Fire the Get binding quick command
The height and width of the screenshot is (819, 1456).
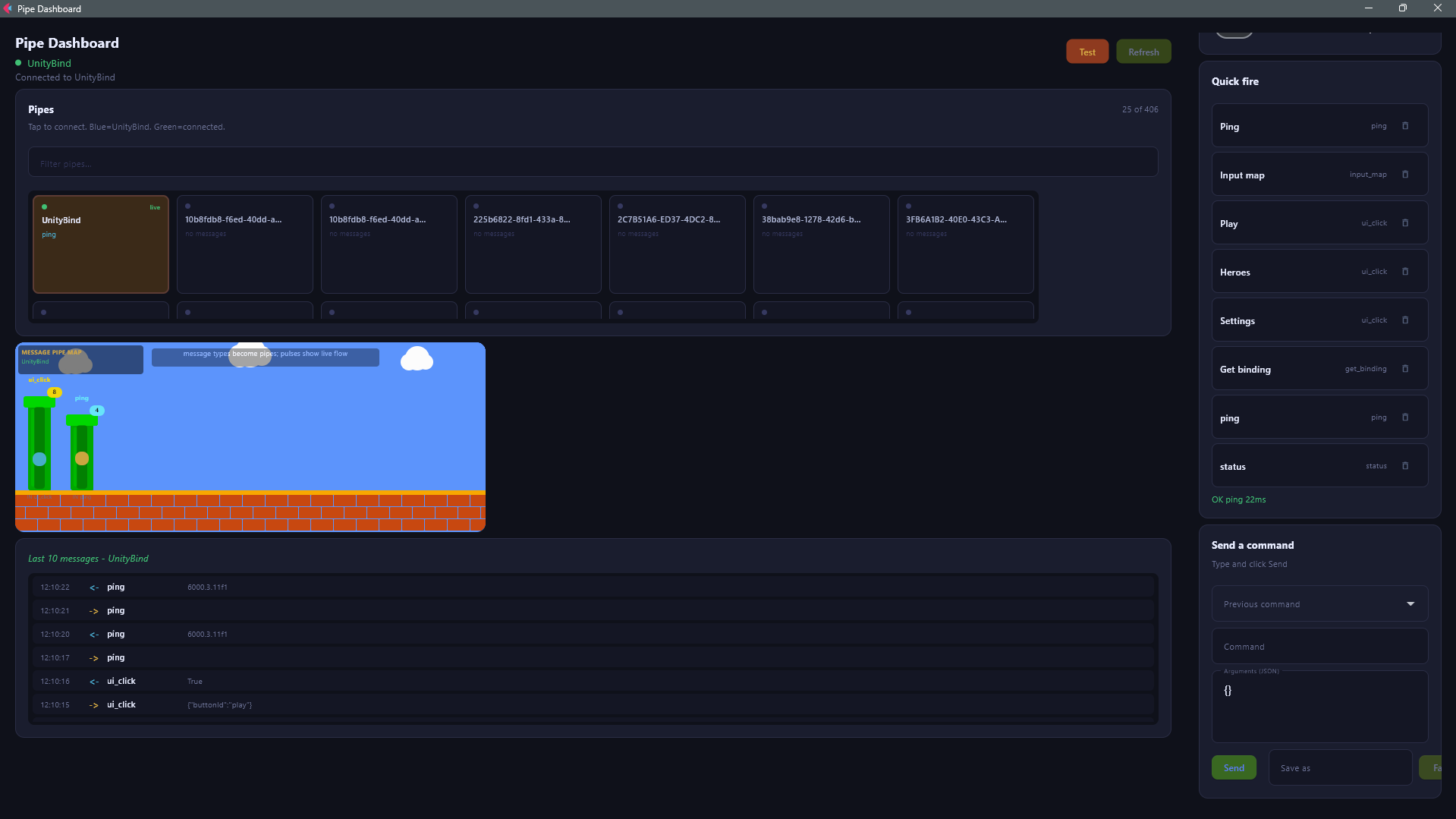(x=1319, y=369)
